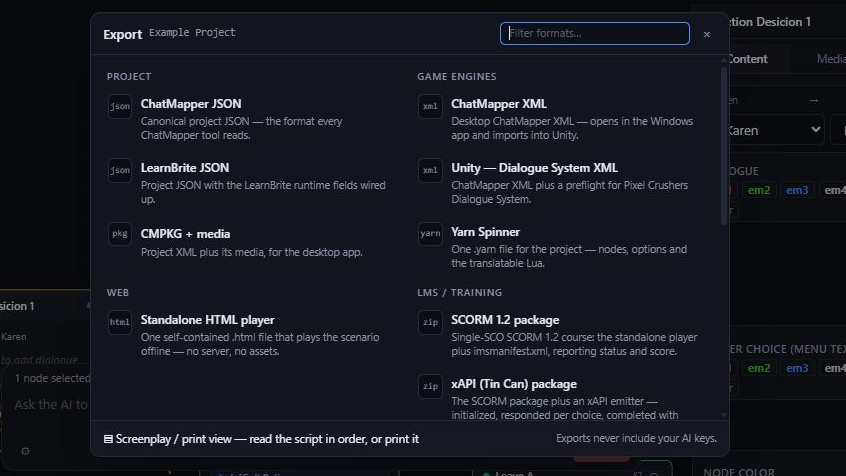Open Screenplay / print view link
This screenshot has height=476, width=846.
[261, 439]
